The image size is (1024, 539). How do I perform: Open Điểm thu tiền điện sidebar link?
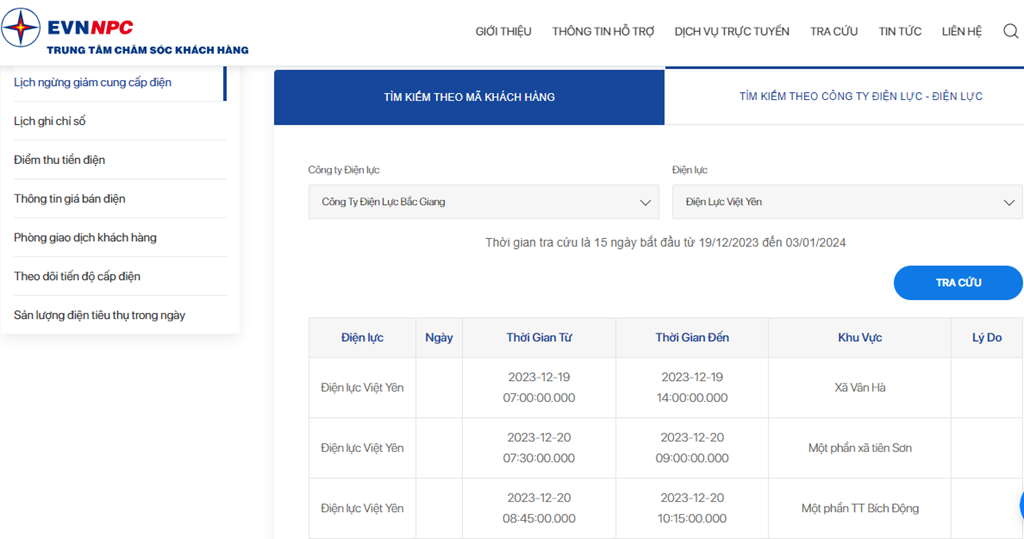[x=59, y=159]
